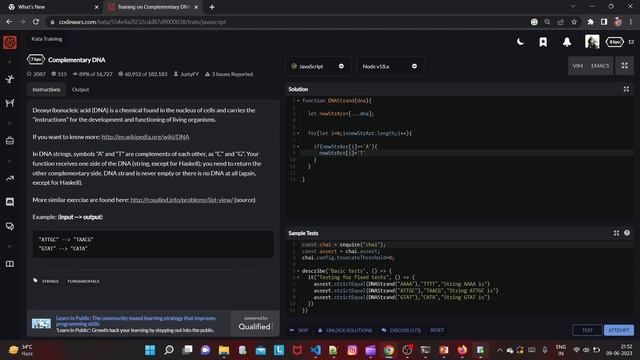The image size is (640, 360).
Task: Open the Discussions speech bubbles sidebar icon
Action: pos(10,227)
